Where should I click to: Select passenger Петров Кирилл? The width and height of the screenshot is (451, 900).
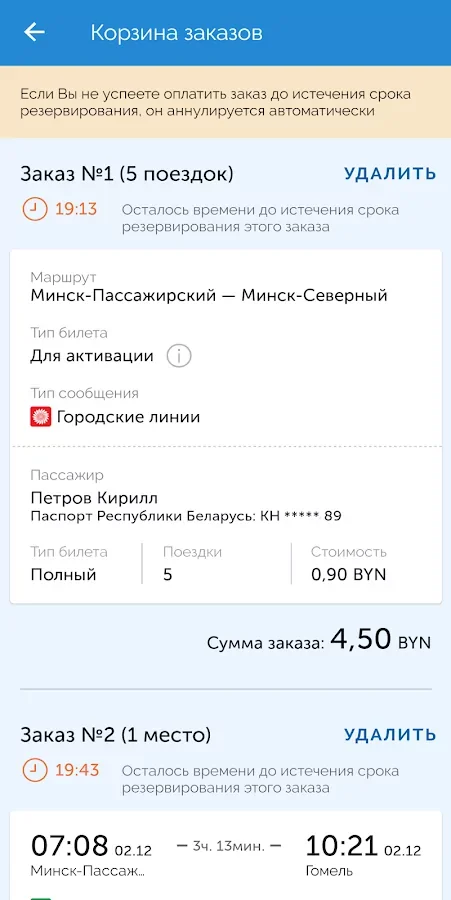tap(94, 497)
